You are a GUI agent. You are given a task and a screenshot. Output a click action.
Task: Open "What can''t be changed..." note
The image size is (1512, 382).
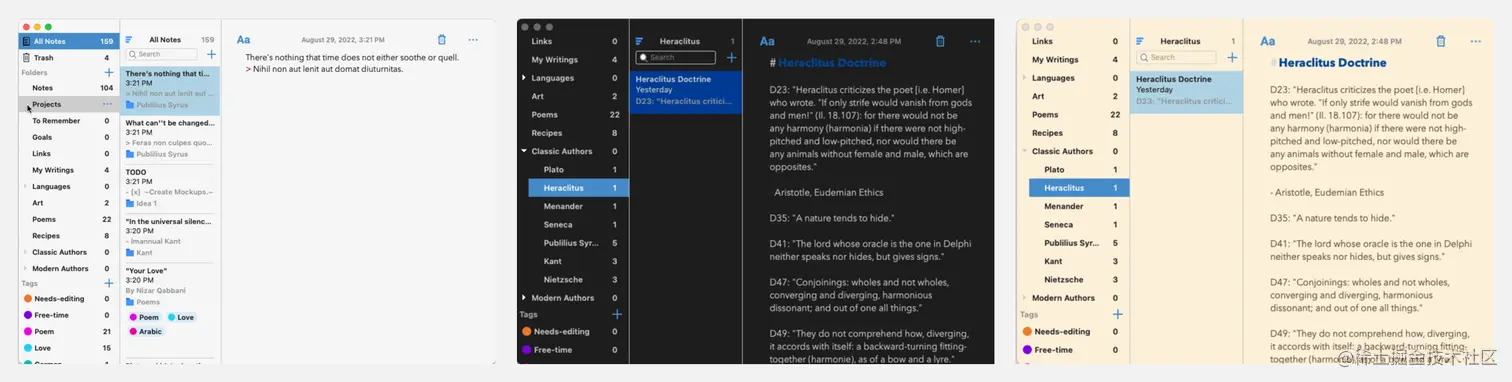pos(169,138)
